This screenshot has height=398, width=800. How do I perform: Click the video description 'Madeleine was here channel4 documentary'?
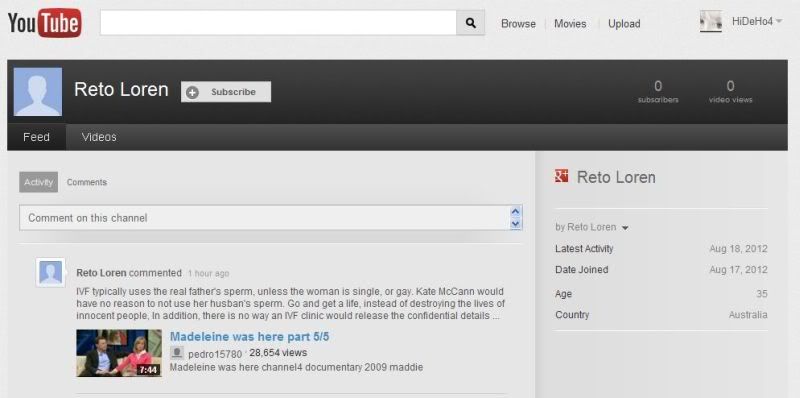click(296, 367)
